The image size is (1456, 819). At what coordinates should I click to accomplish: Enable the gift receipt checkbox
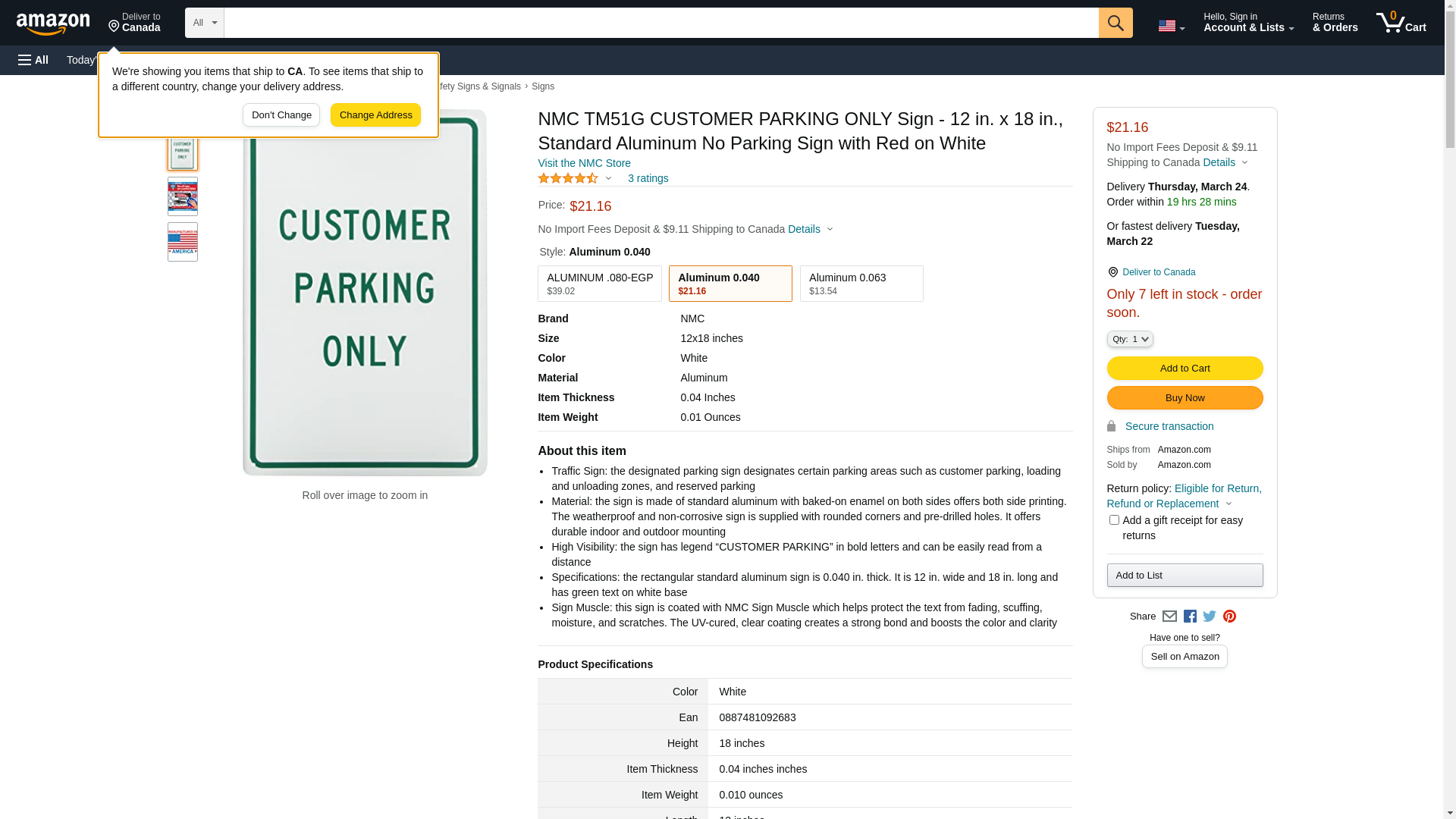tap(1114, 520)
